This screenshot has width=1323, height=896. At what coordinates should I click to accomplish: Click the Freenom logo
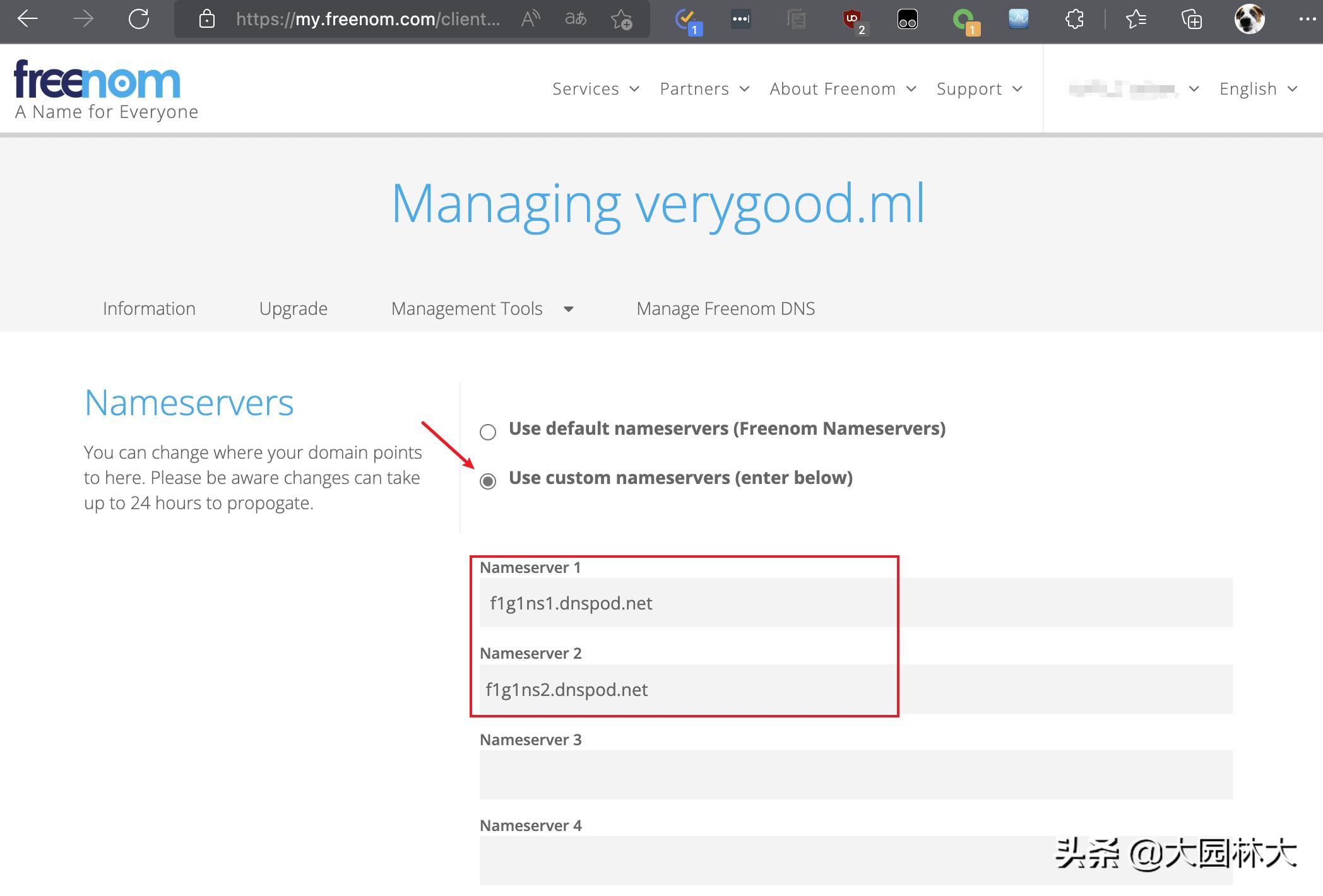click(x=98, y=80)
